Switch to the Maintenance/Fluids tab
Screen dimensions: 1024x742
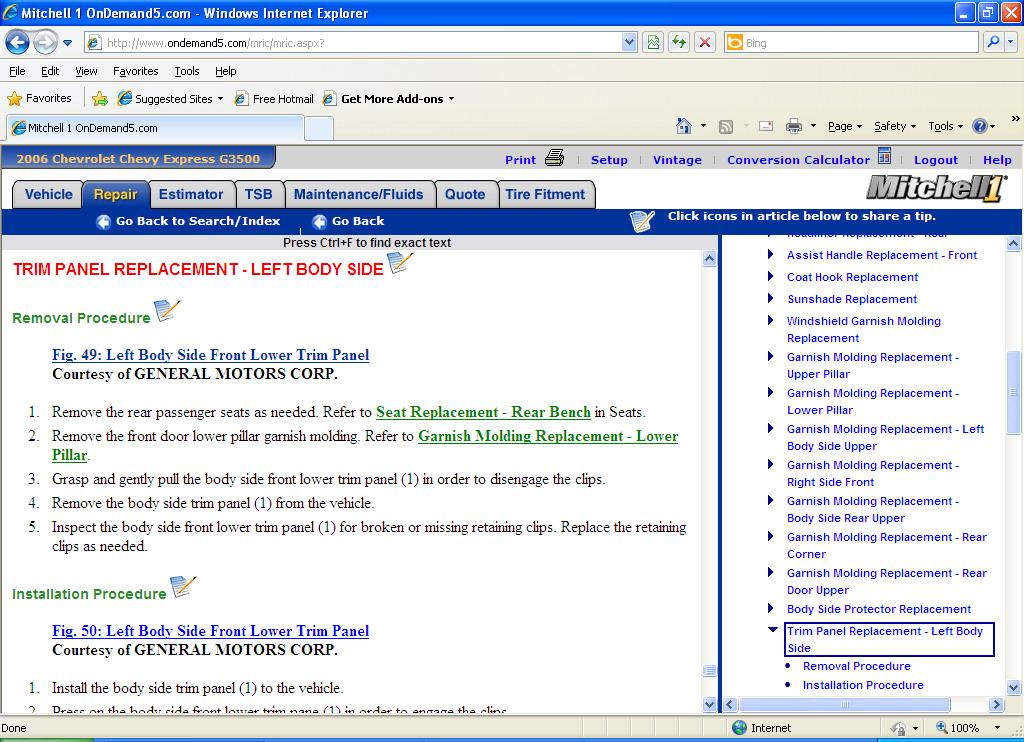click(359, 194)
